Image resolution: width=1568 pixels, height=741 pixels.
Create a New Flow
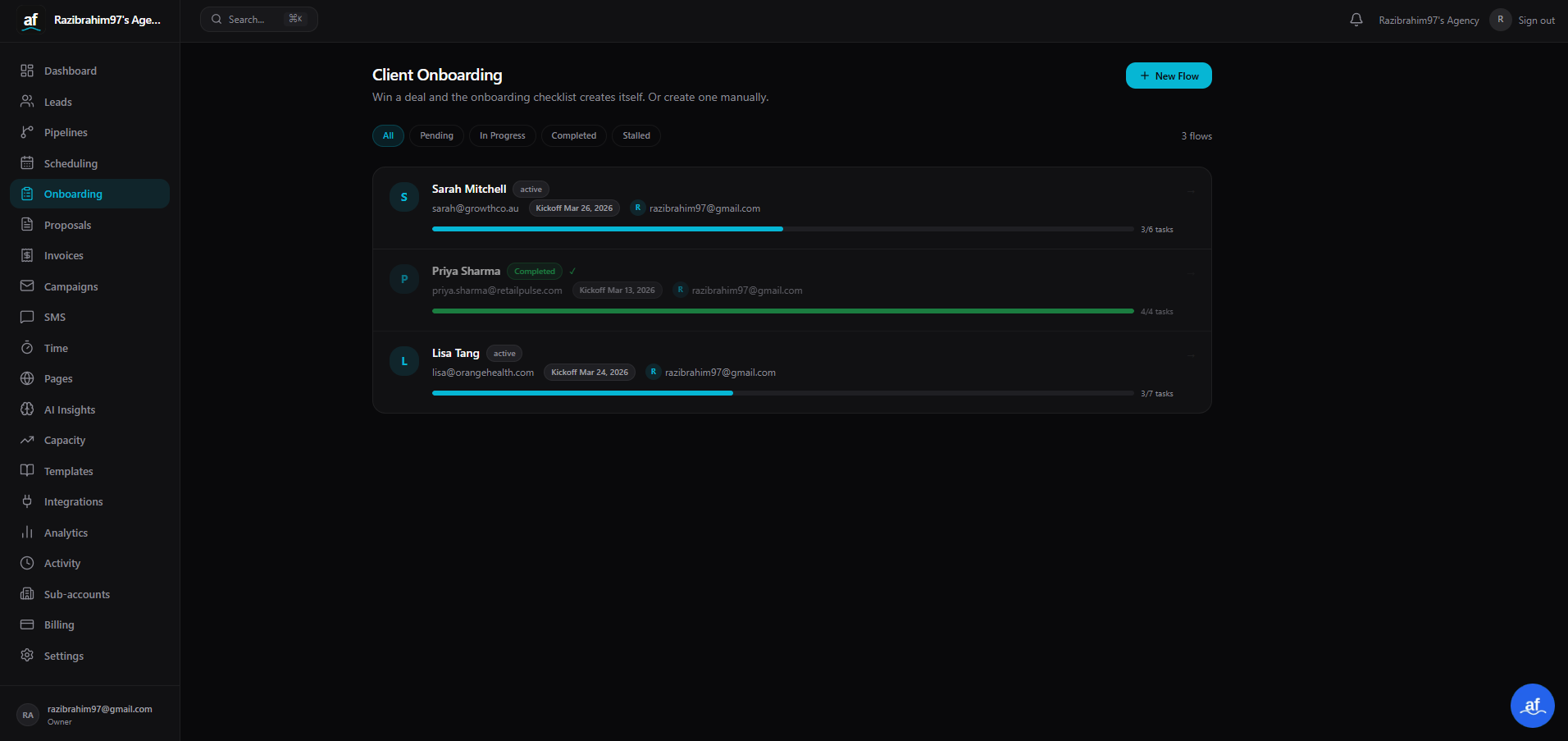click(1168, 75)
